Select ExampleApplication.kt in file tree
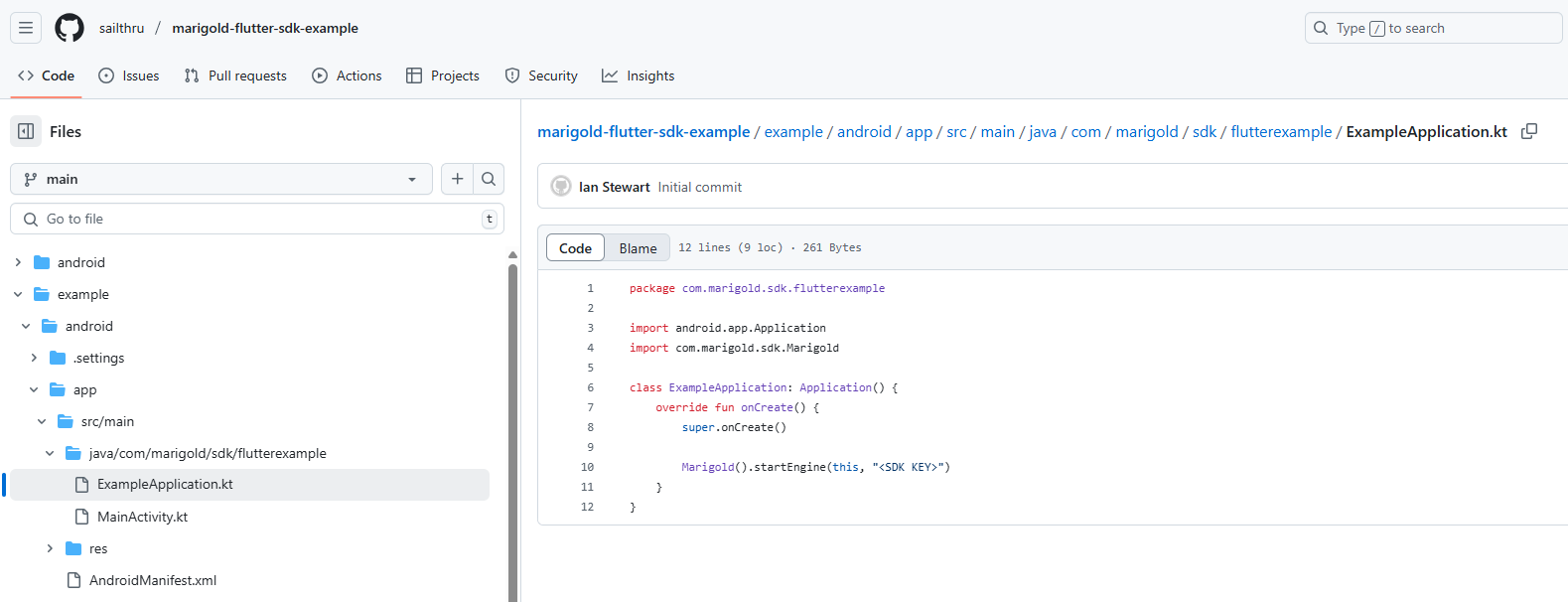1568x602 pixels. [x=249, y=485]
